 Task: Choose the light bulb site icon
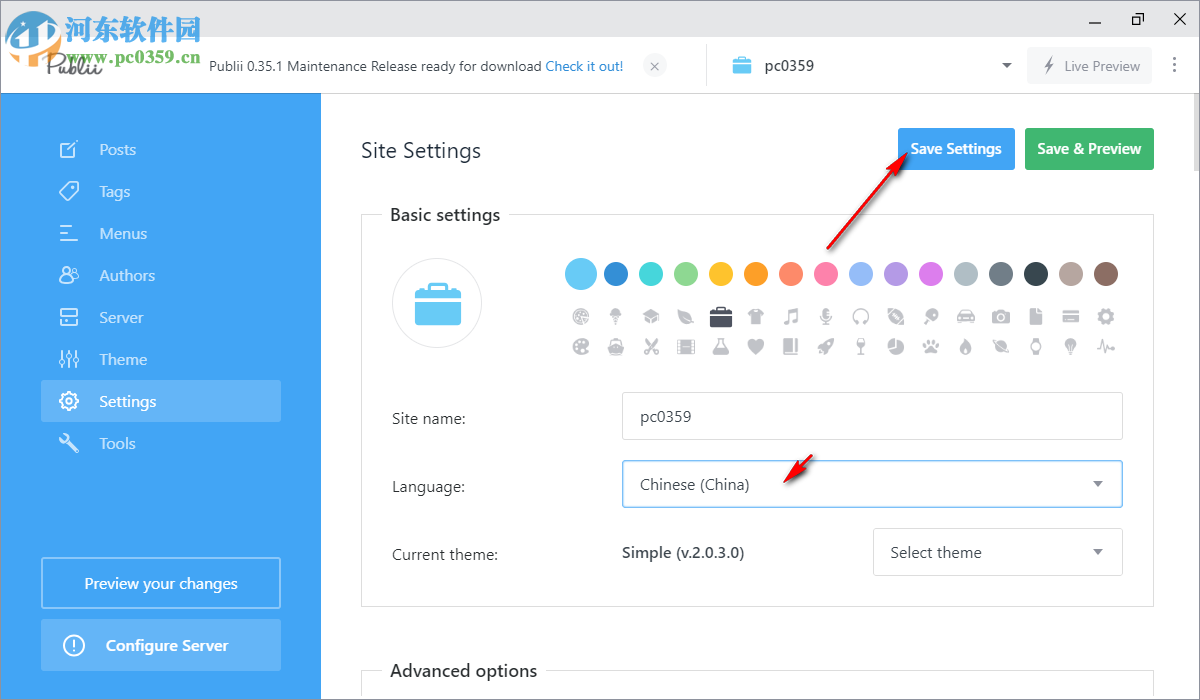tap(1071, 347)
